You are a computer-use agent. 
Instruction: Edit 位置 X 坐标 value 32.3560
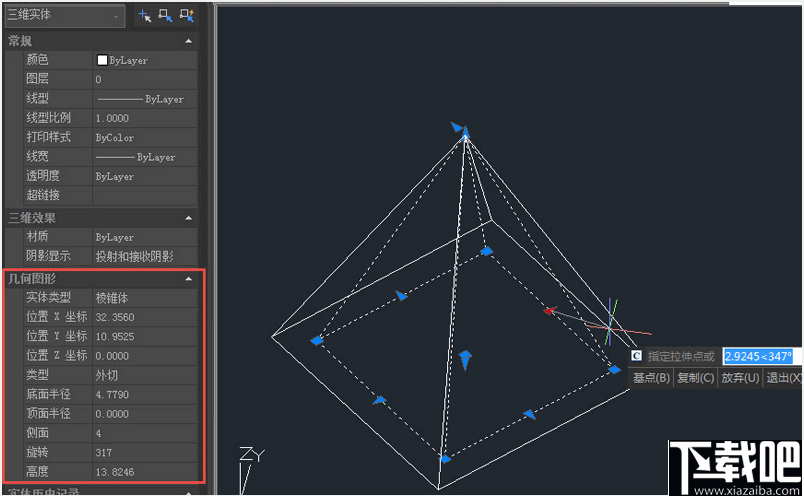point(145,317)
